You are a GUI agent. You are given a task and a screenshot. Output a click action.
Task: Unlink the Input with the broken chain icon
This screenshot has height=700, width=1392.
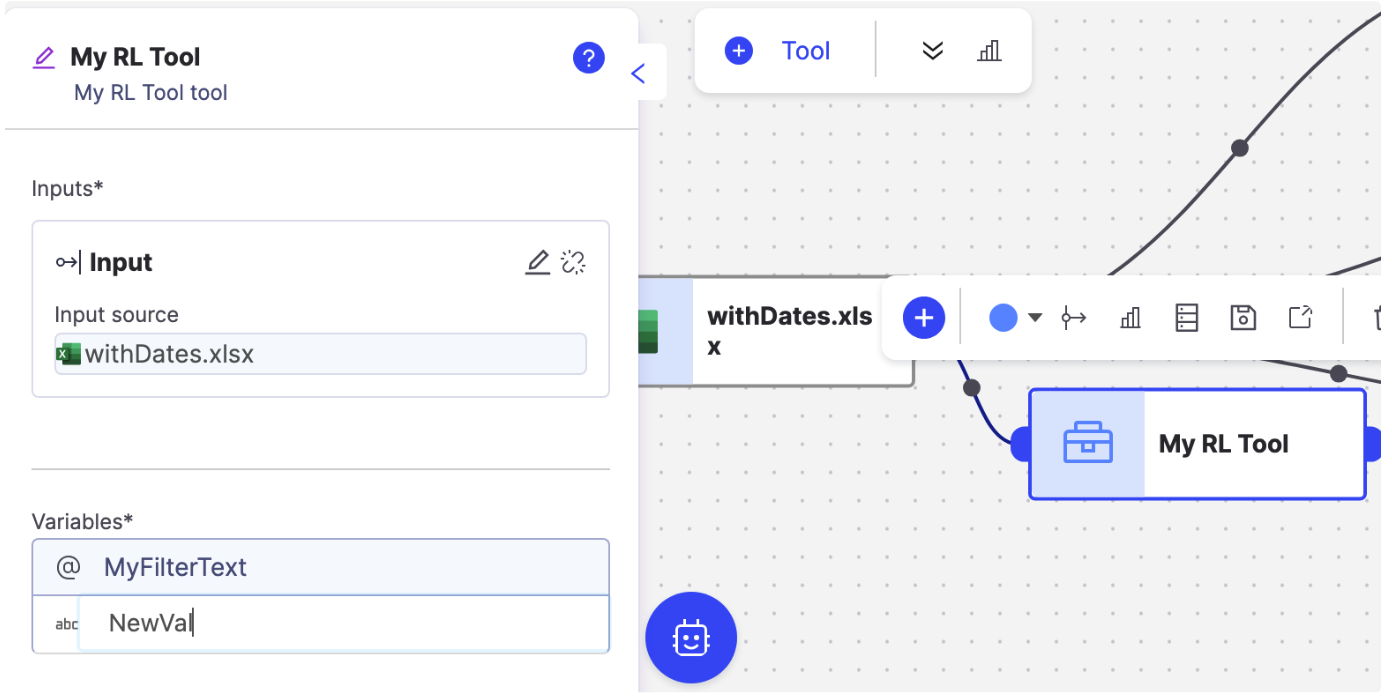(x=573, y=262)
